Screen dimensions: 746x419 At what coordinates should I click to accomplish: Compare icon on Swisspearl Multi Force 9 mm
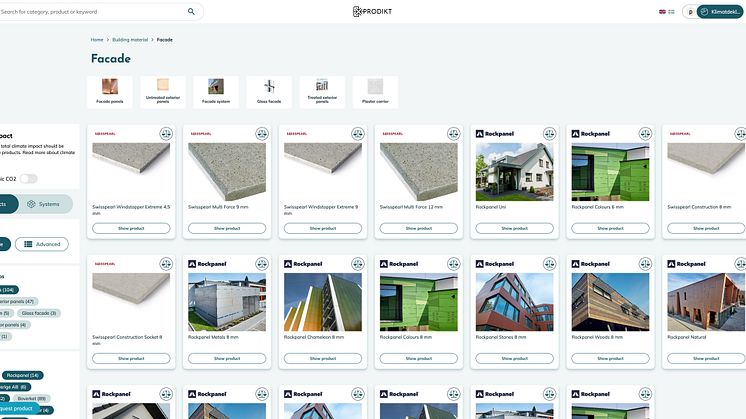[262, 134]
